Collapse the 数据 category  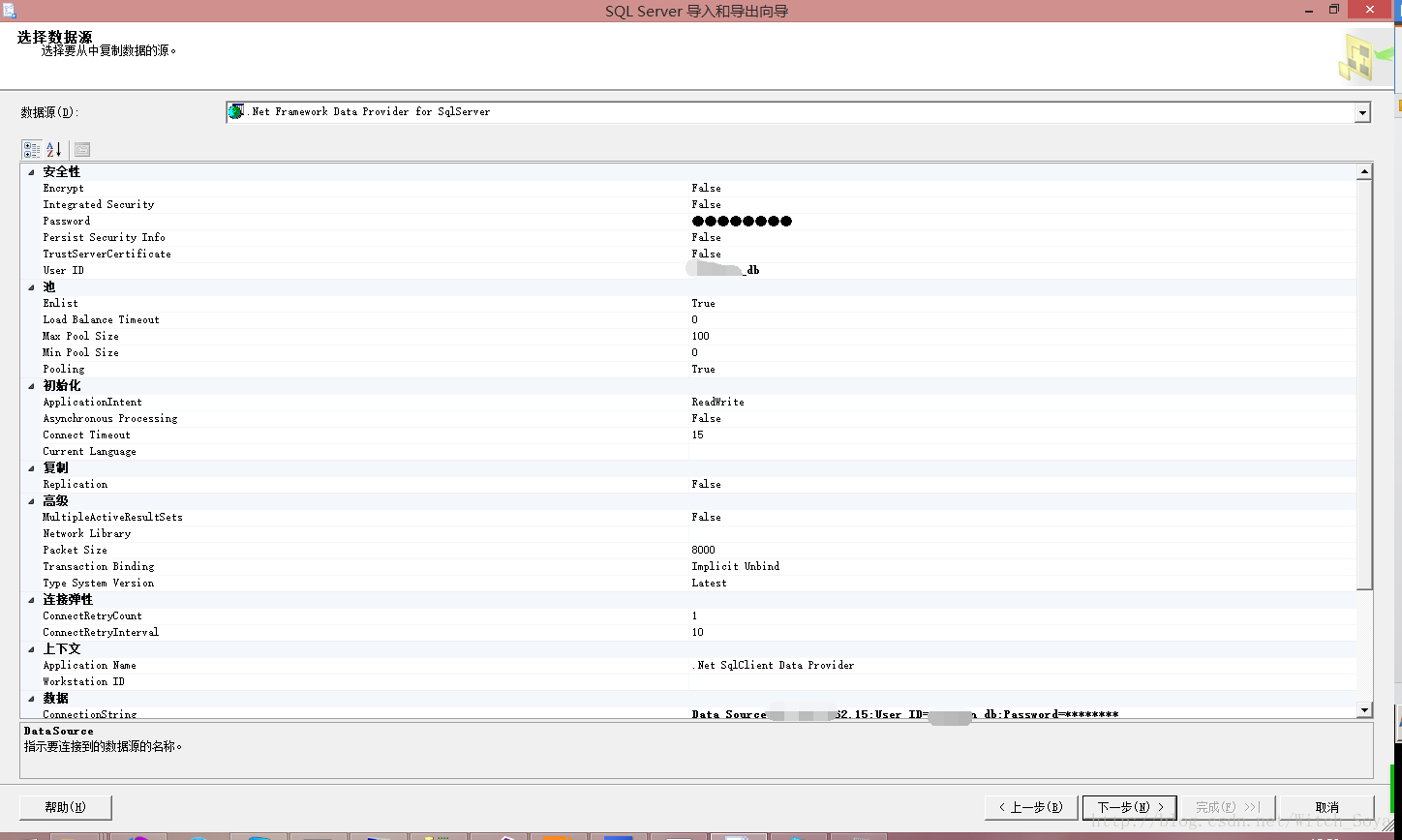[x=32, y=698]
